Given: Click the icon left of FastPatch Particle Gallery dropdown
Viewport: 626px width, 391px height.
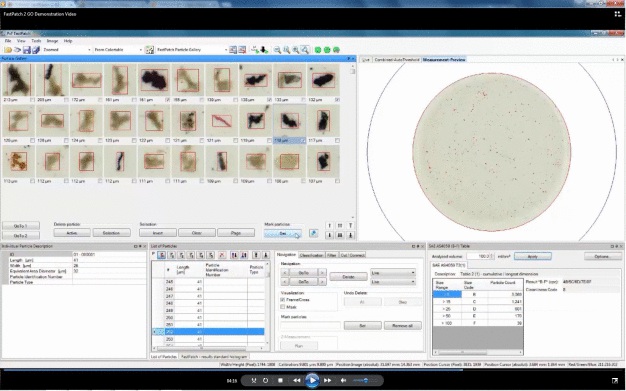Looking at the screenshot, I should (149, 50).
